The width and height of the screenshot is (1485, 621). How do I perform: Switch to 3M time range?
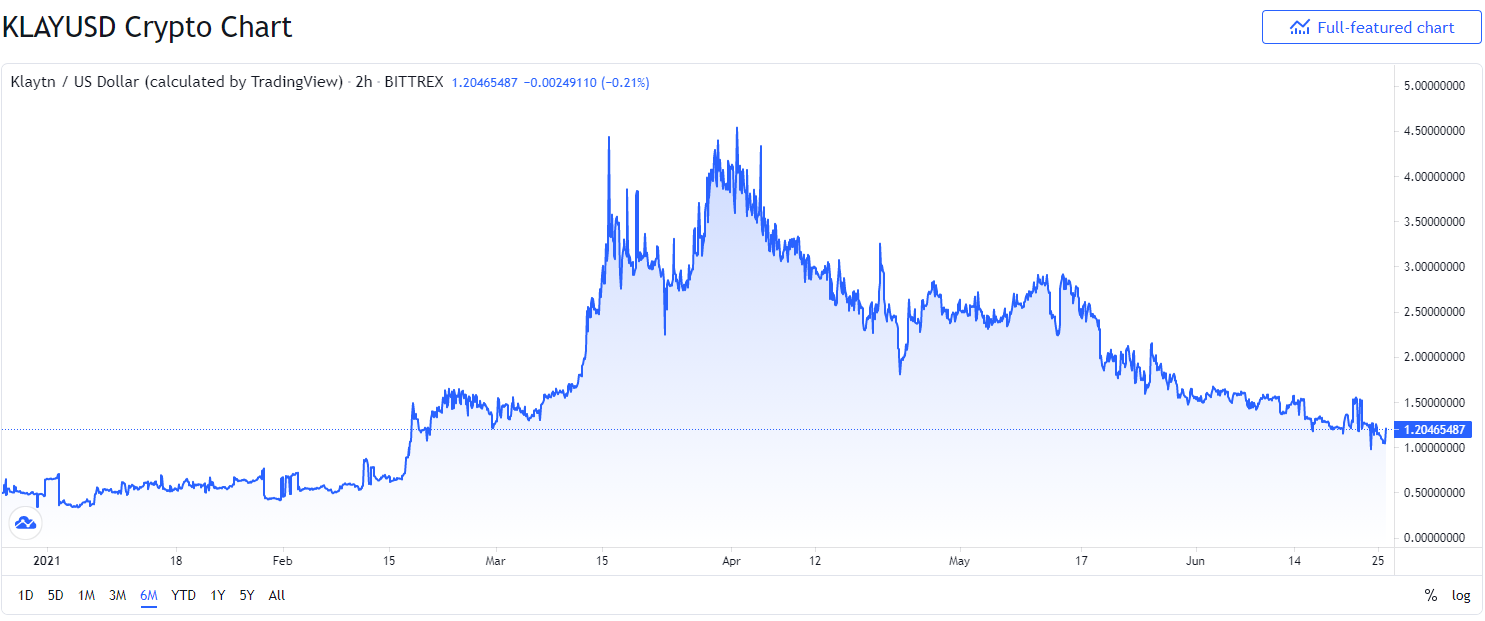point(118,596)
